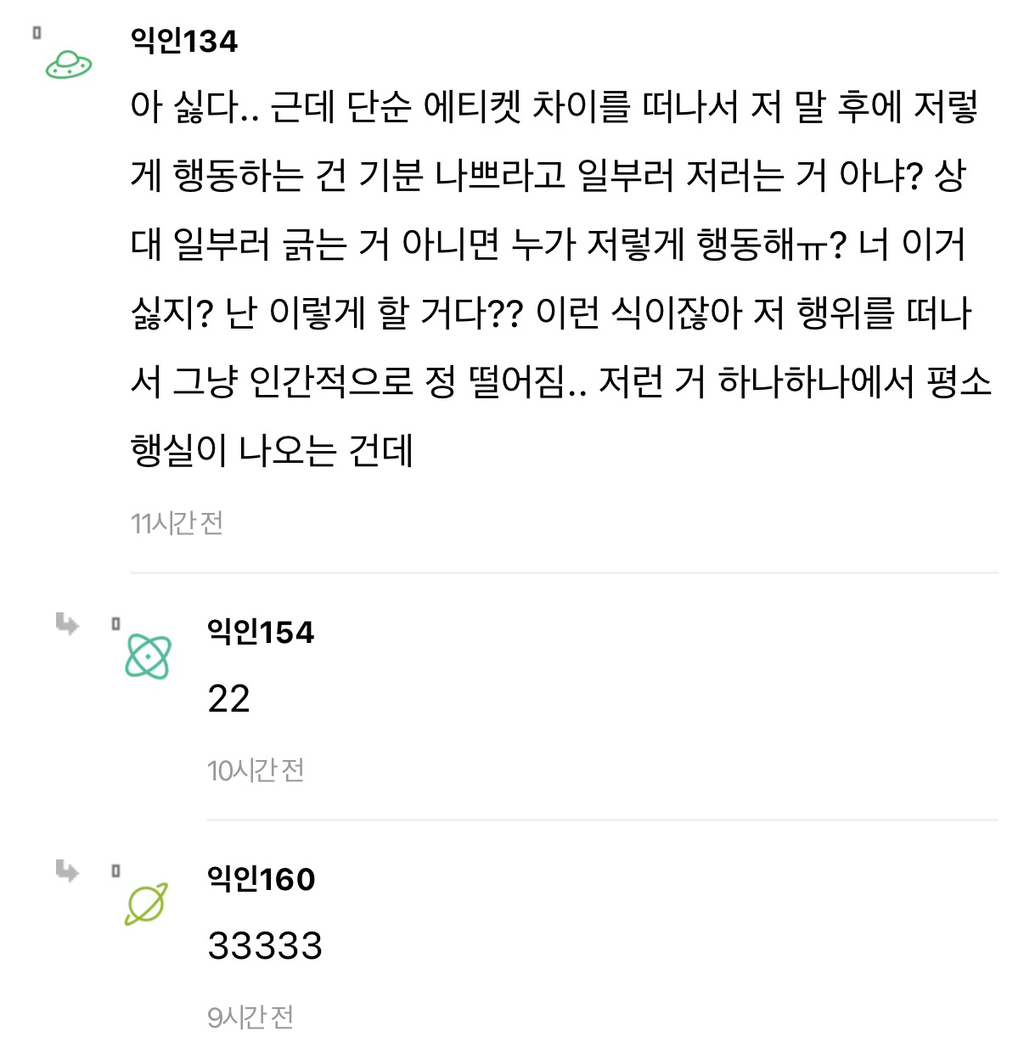Click the UFO avatar of 익인134

(69, 65)
